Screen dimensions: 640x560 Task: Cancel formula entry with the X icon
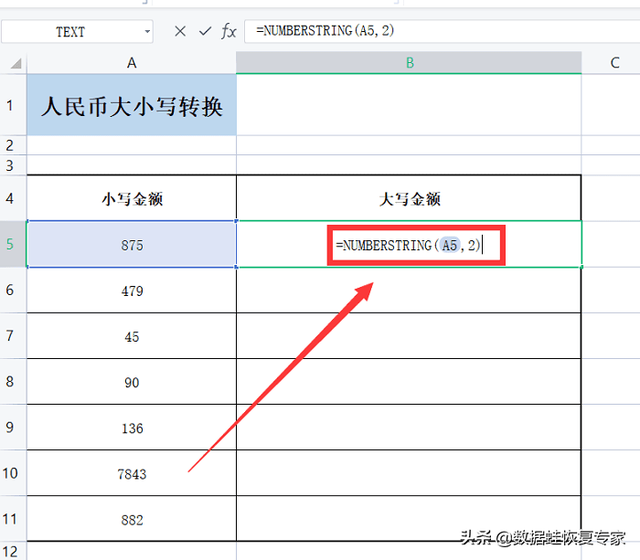[180, 31]
